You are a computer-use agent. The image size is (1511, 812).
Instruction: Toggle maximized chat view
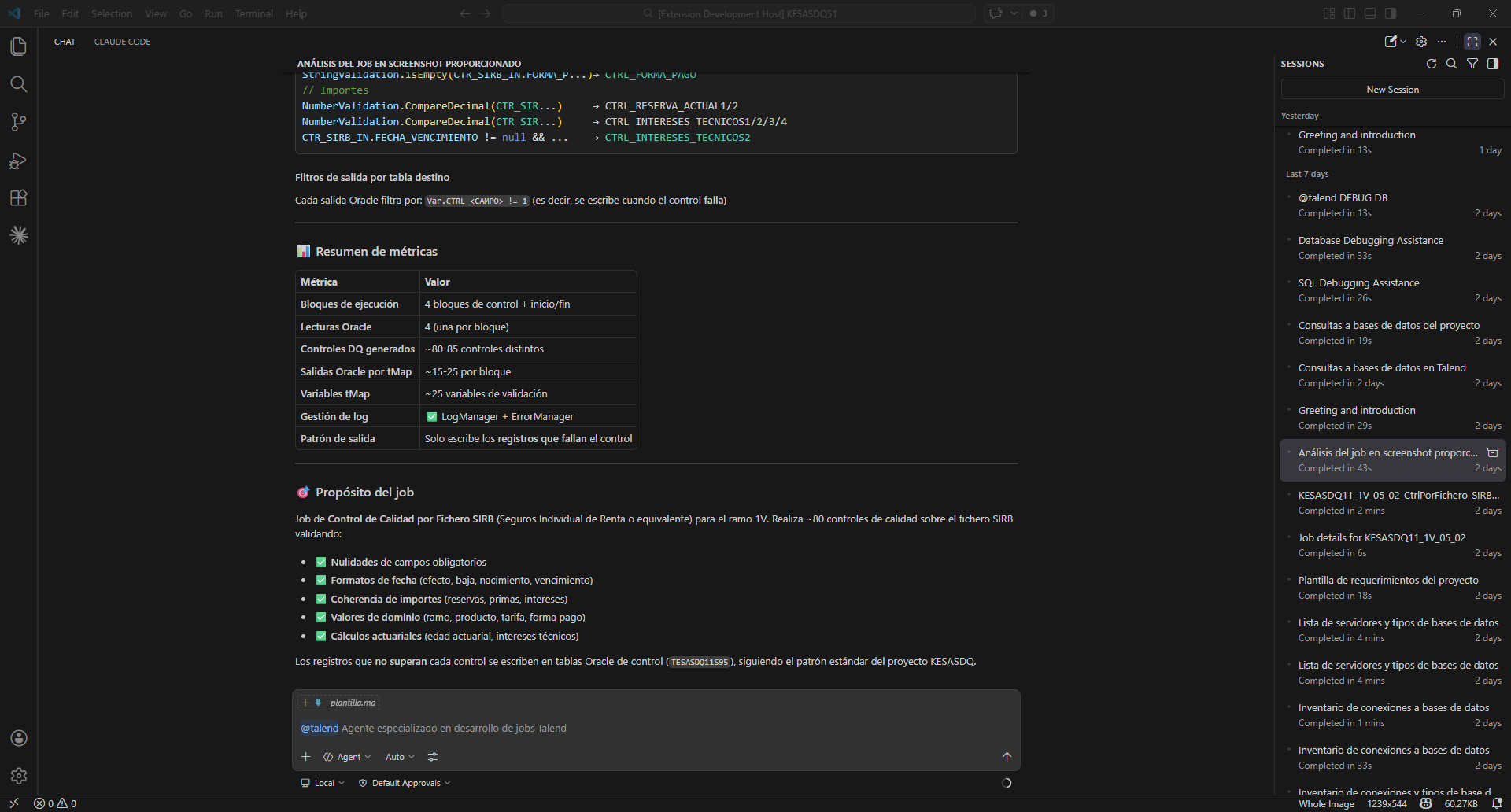1472,42
